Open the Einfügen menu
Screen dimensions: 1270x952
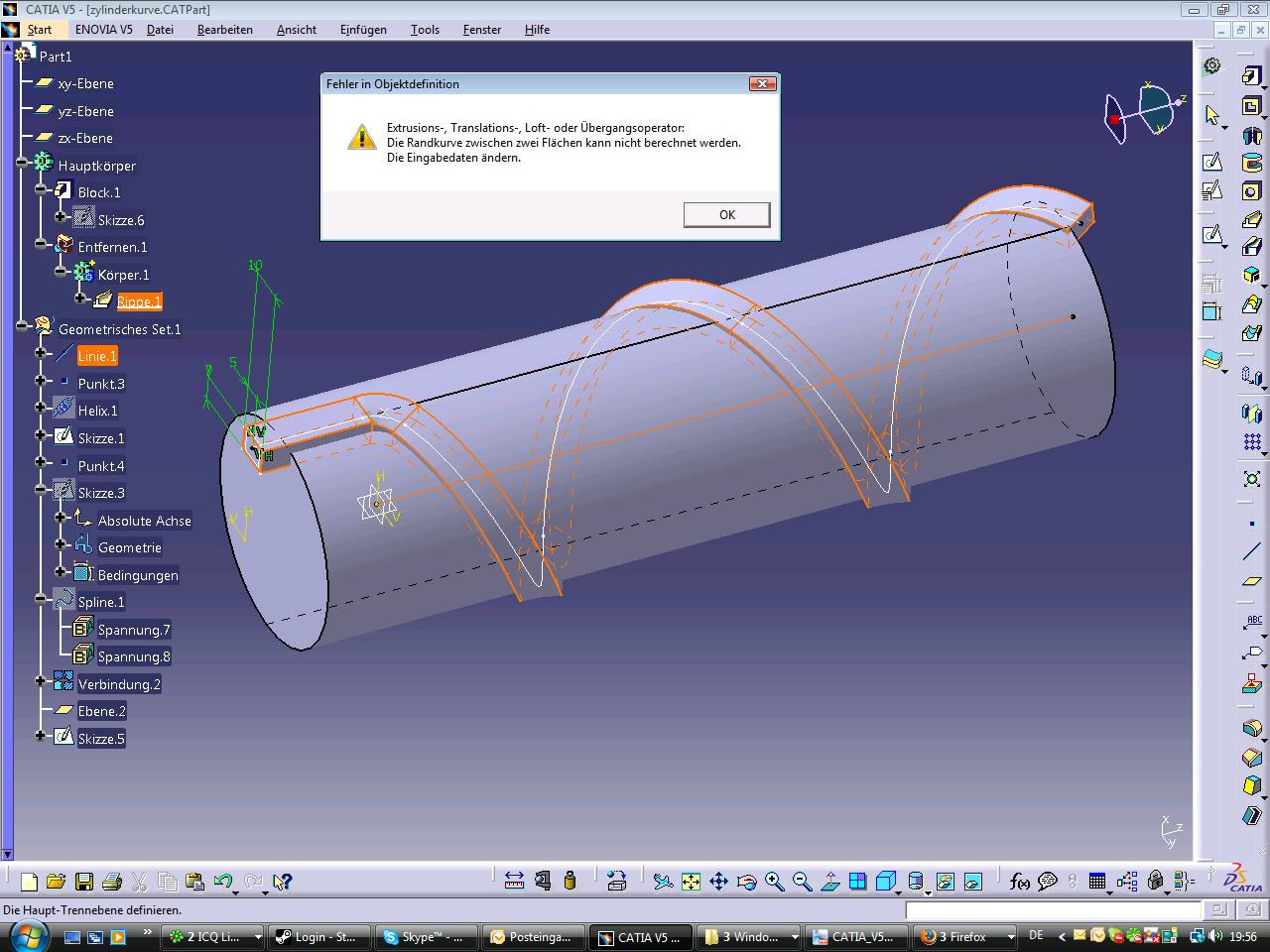pyautogui.click(x=363, y=29)
